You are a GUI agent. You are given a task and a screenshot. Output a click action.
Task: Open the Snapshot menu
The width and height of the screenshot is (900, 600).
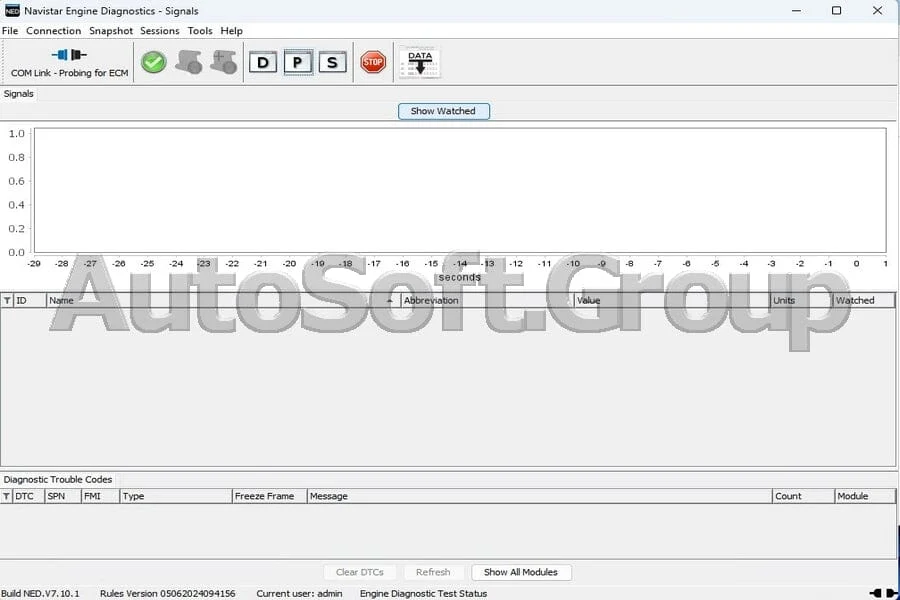click(x=111, y=31)
